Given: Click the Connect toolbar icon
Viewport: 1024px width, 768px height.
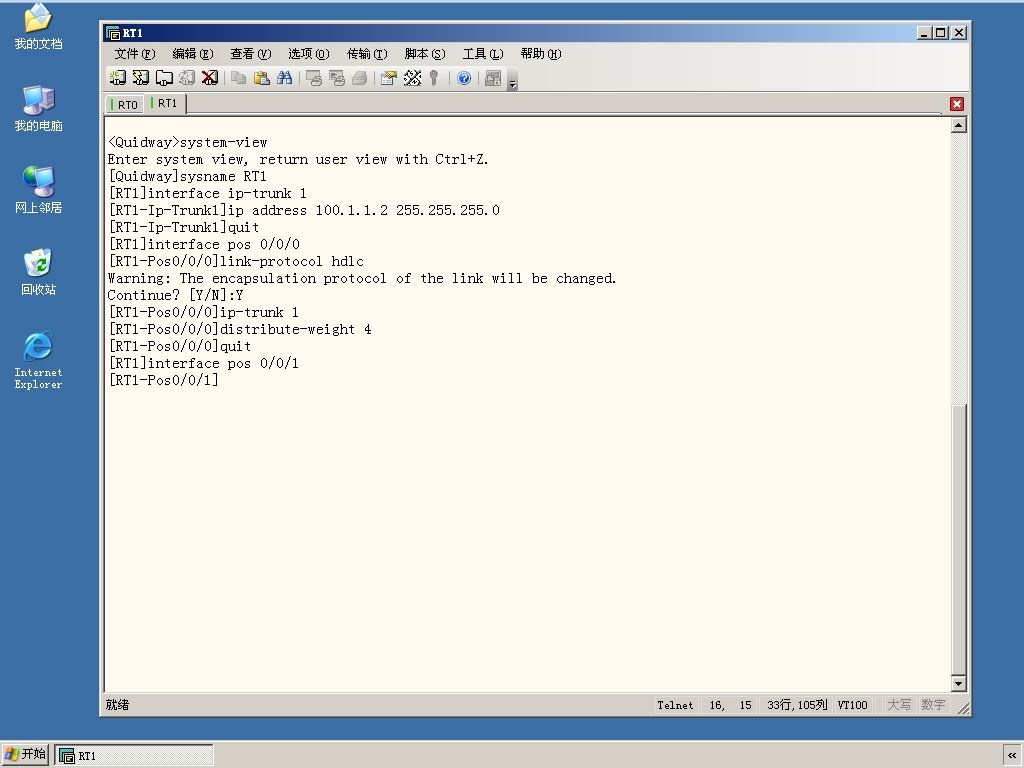Looking at the screenshot, I should (x=118, y=78).
